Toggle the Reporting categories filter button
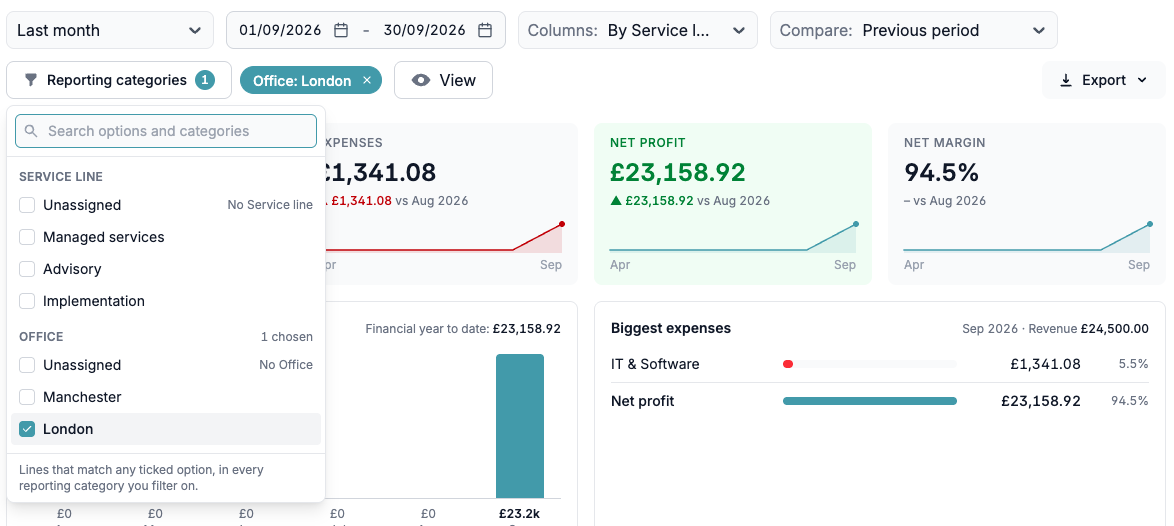 119,80
